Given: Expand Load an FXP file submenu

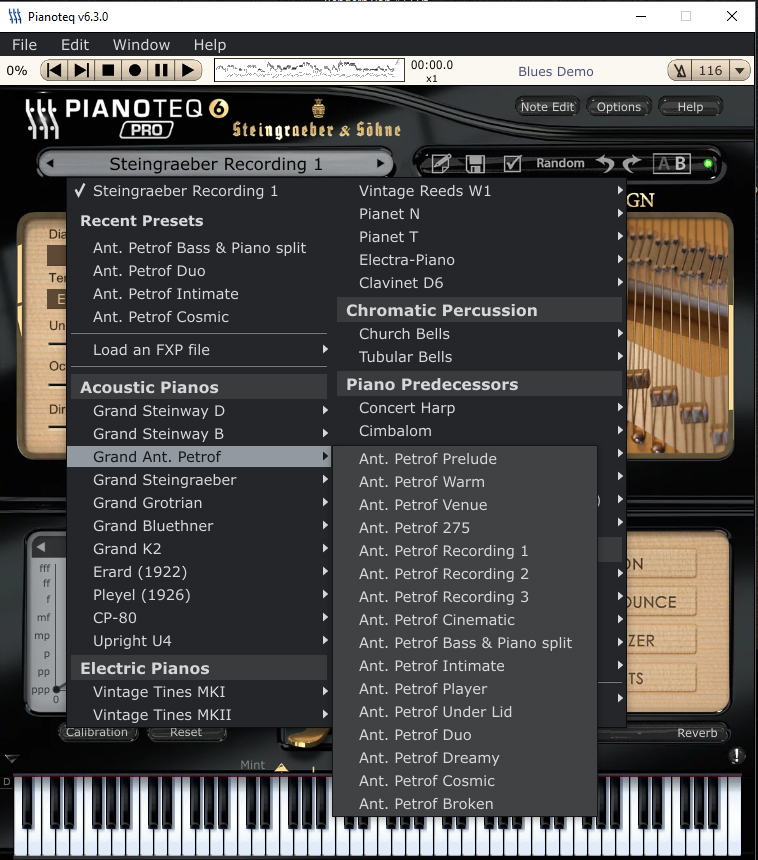Looking at the screenshot, I should point(199,350).
